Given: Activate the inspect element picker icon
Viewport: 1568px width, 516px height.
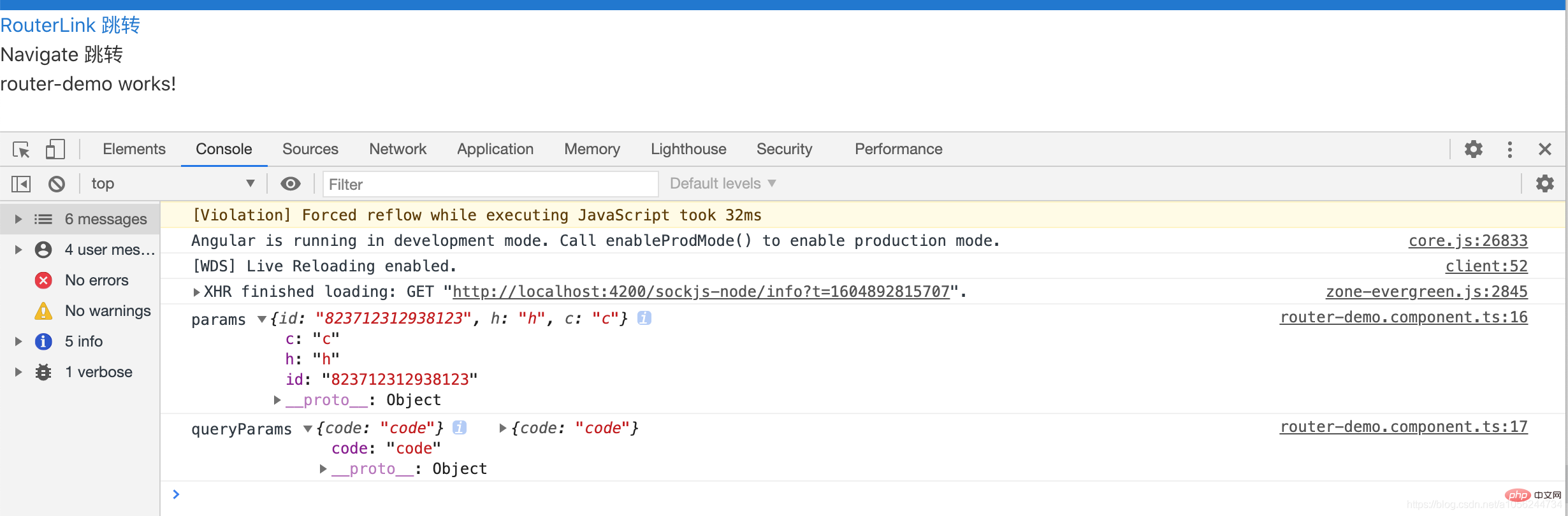Looking at the screenshot, I should 21,150.
